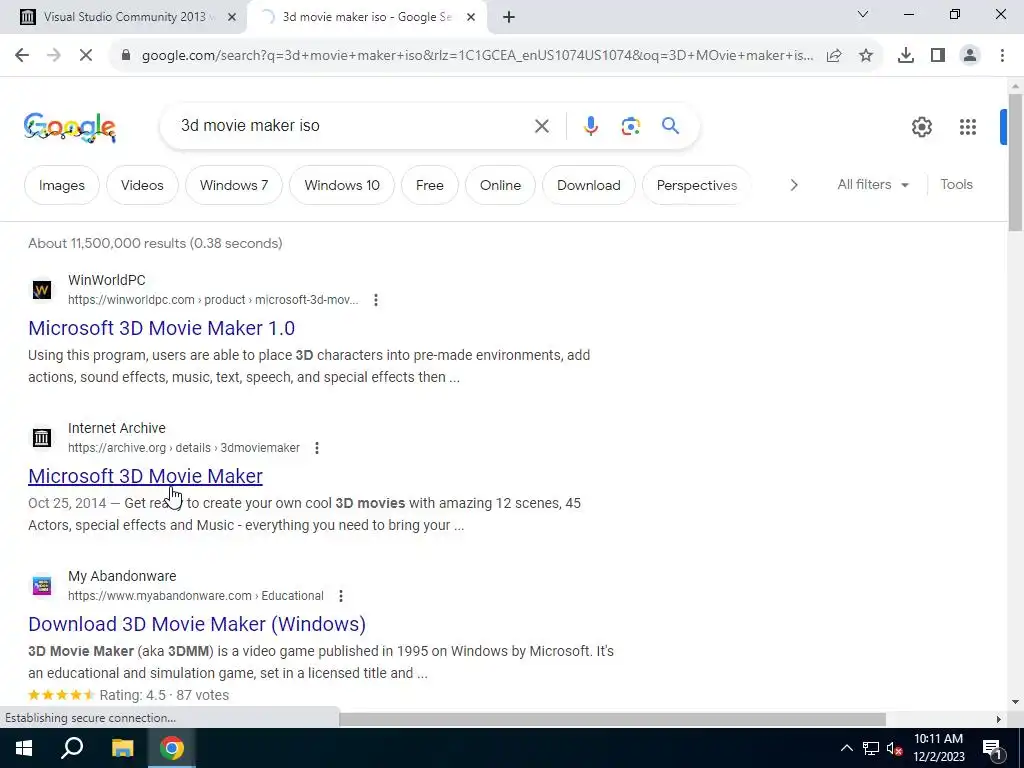Close the Visual Studio Community 2013 tab
This screenshot has height=768, width=1024.
231,18
